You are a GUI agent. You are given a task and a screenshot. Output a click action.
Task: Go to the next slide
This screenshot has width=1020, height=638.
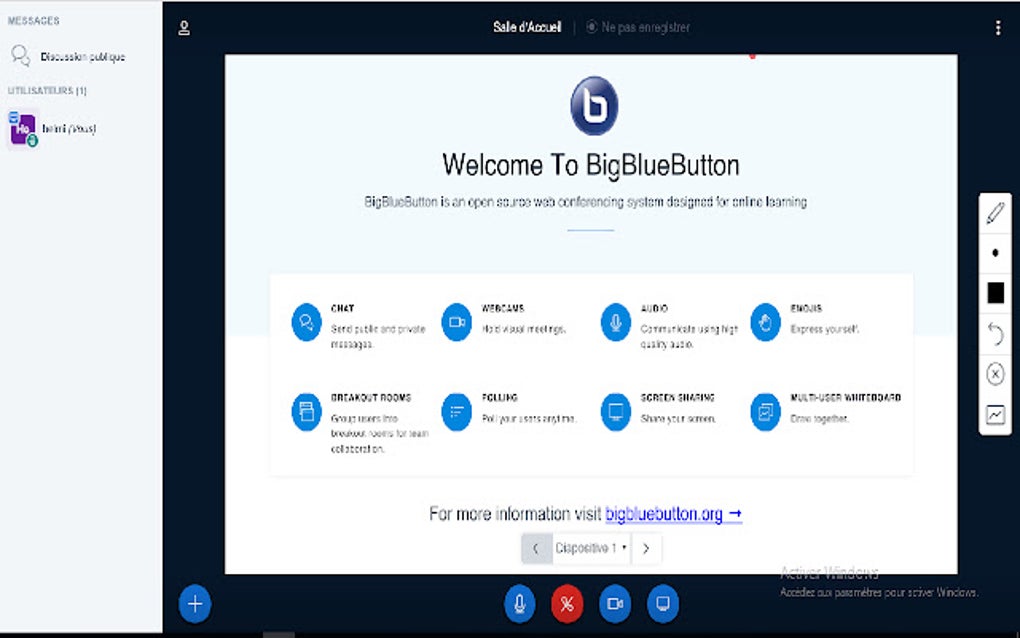tap(646, 549)
